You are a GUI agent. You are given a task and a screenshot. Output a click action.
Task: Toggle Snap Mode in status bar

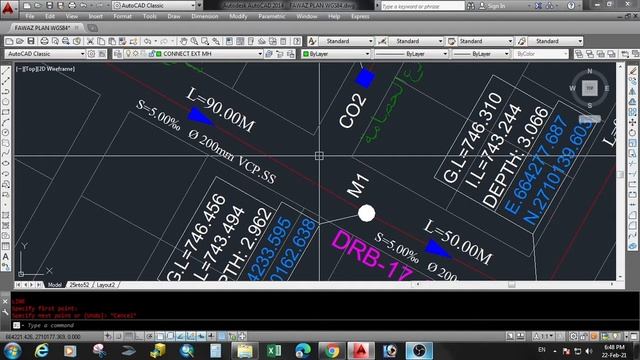[118, 336]
